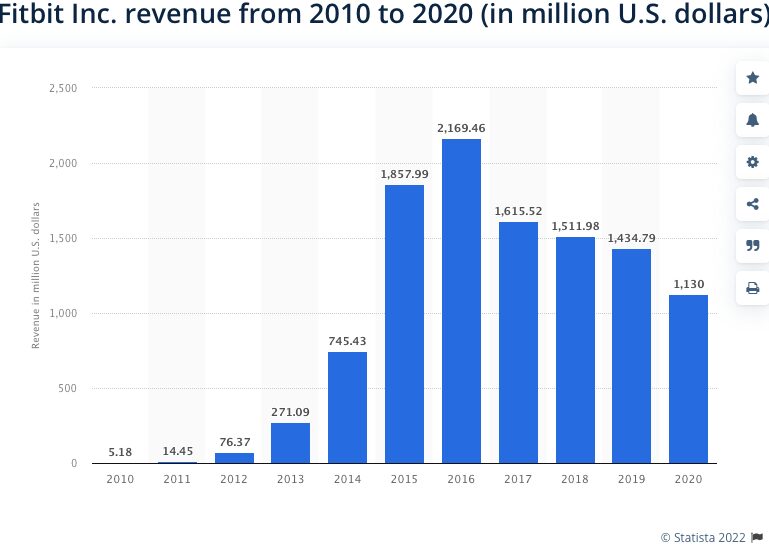Click the 2019 bar labeled 1,434.79
This screenshot has height=549, width=769.
coord(631,356)
